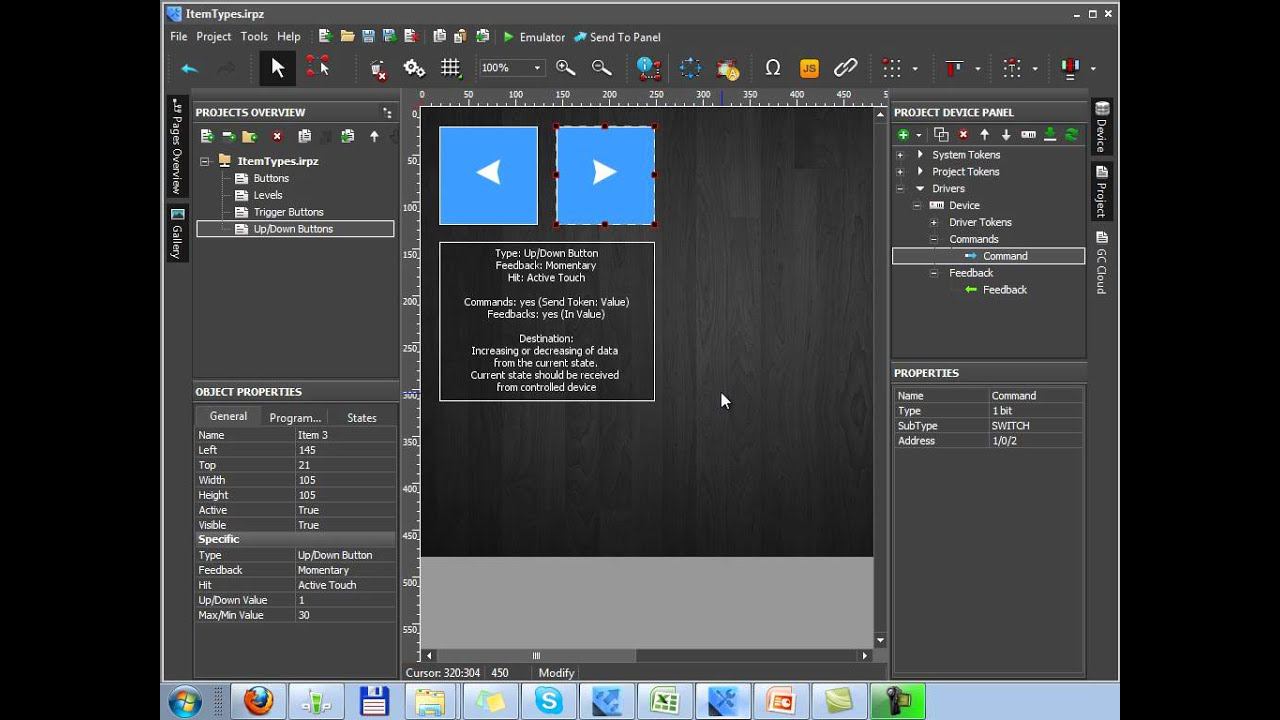Open project settings gears icon

tap(414, 68)
